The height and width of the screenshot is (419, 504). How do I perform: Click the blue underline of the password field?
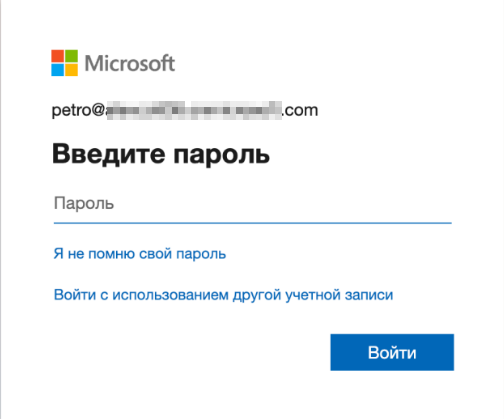click(253, 223)
